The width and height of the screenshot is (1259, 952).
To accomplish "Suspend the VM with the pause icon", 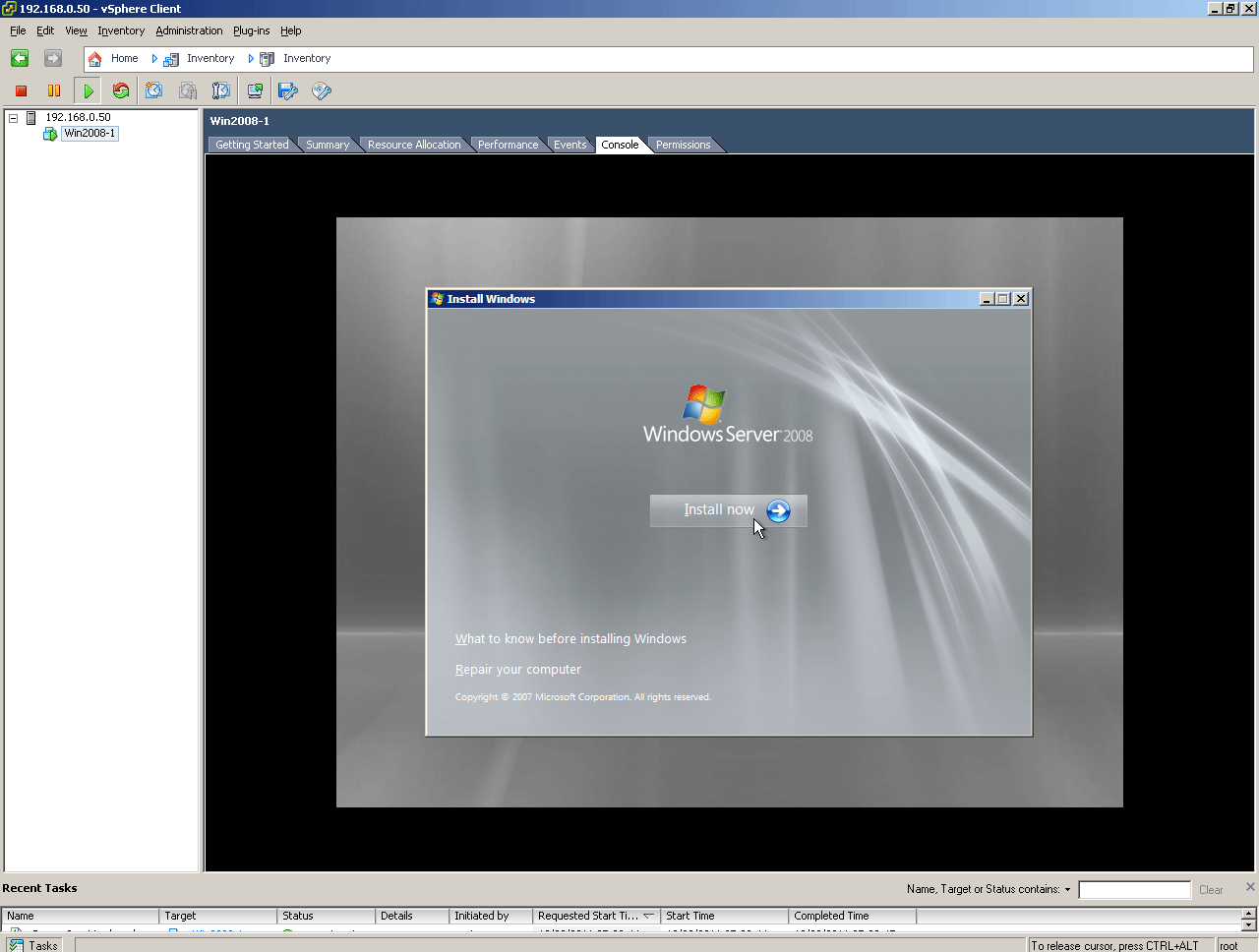I will point(54,90).
